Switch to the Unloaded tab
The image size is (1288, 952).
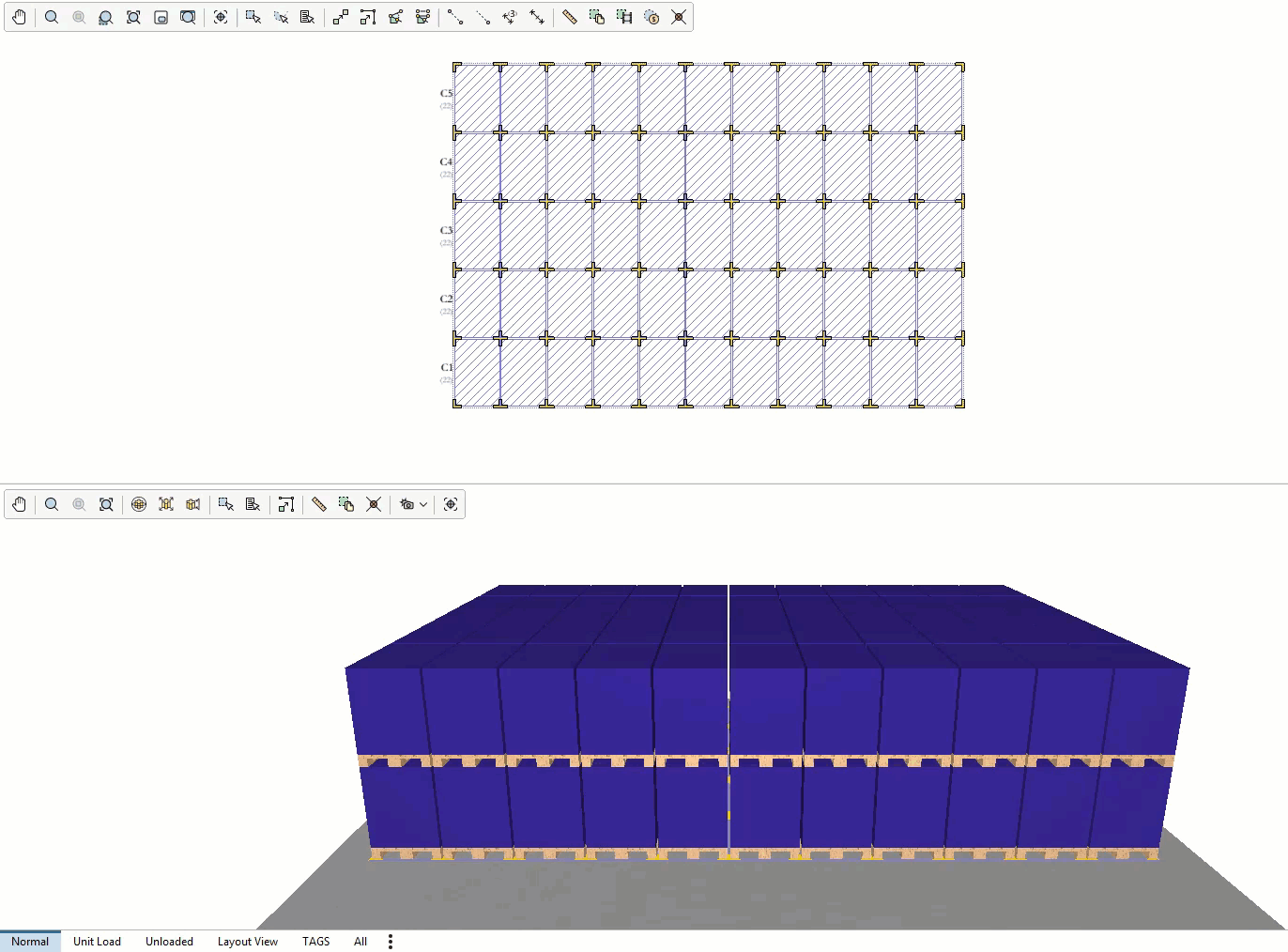coord(169,942)
